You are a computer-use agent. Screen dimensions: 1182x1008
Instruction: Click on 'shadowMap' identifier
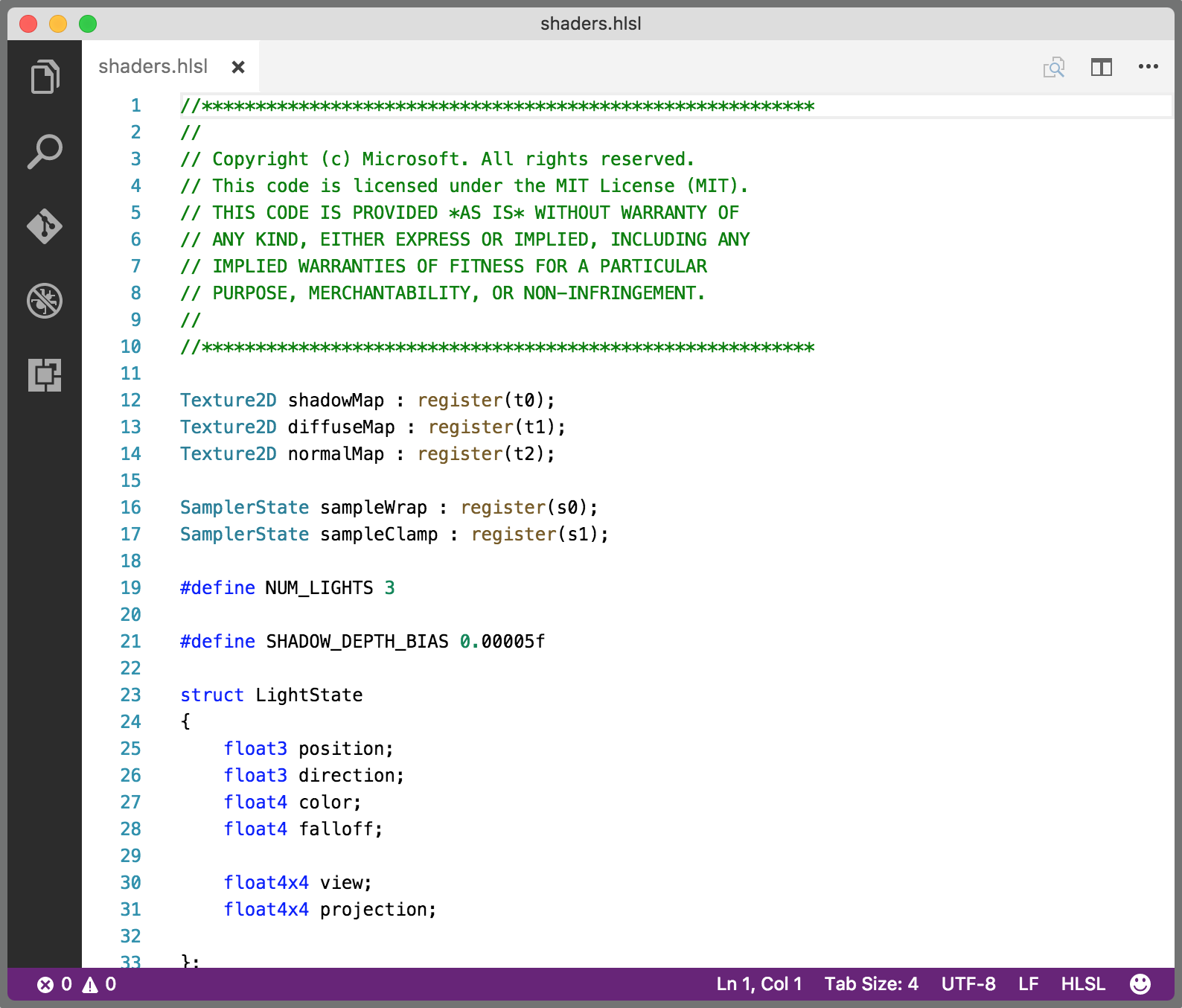336,401
